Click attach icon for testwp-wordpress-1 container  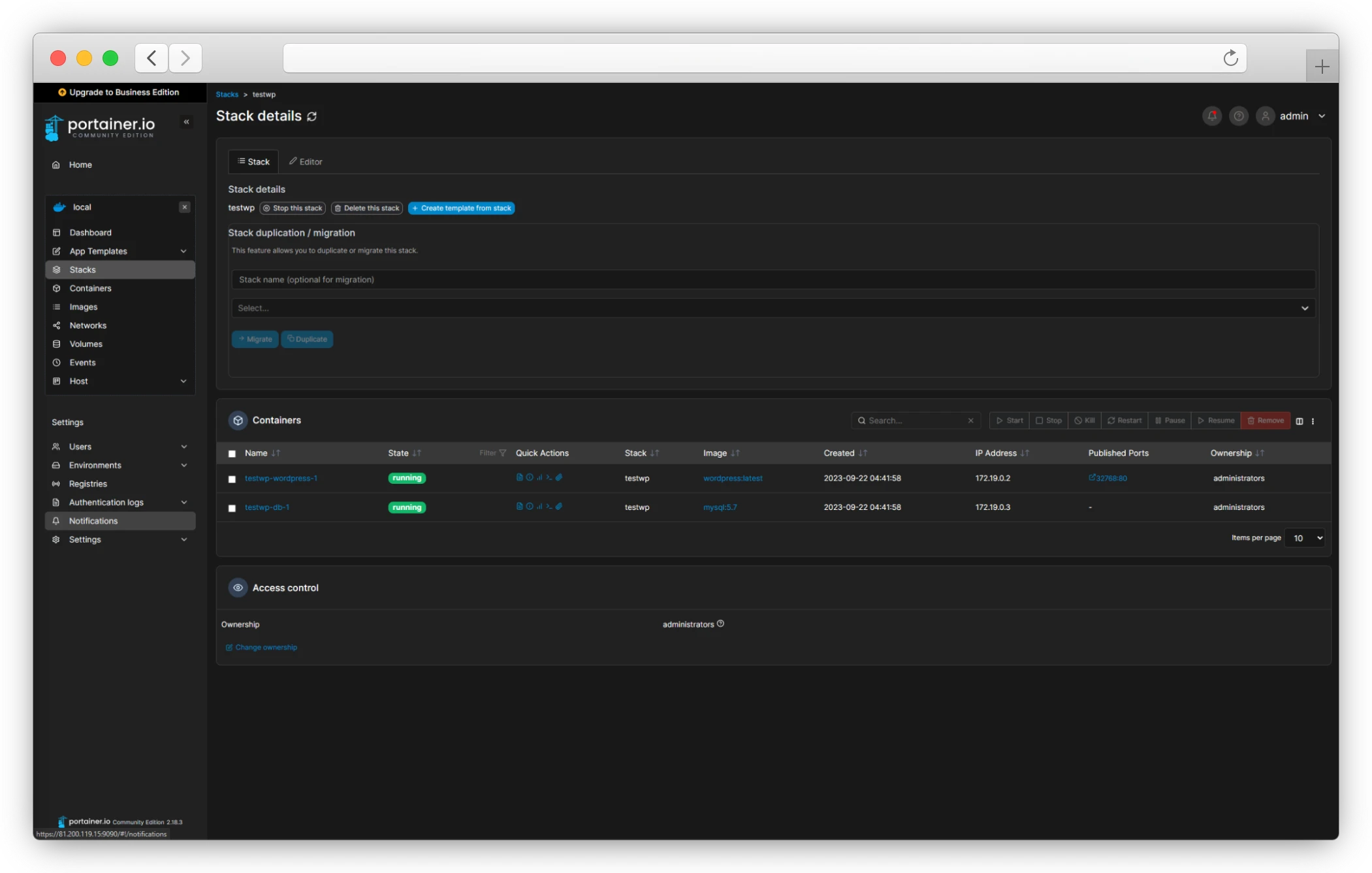559,477
